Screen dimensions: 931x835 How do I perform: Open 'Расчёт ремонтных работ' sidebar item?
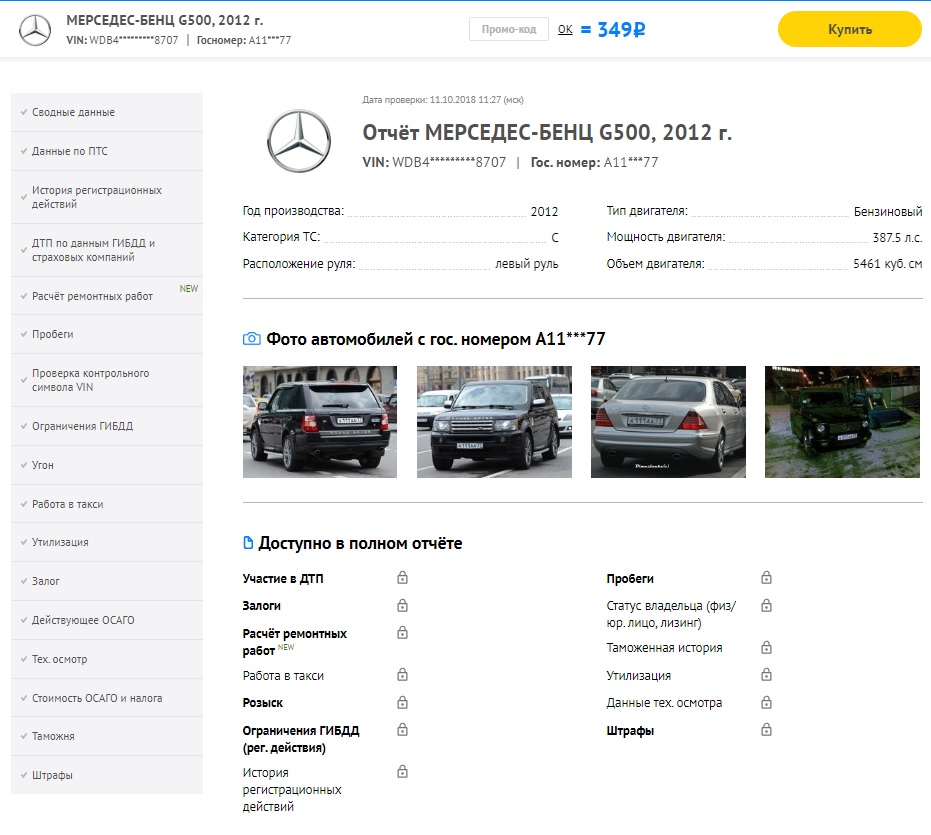107,296
